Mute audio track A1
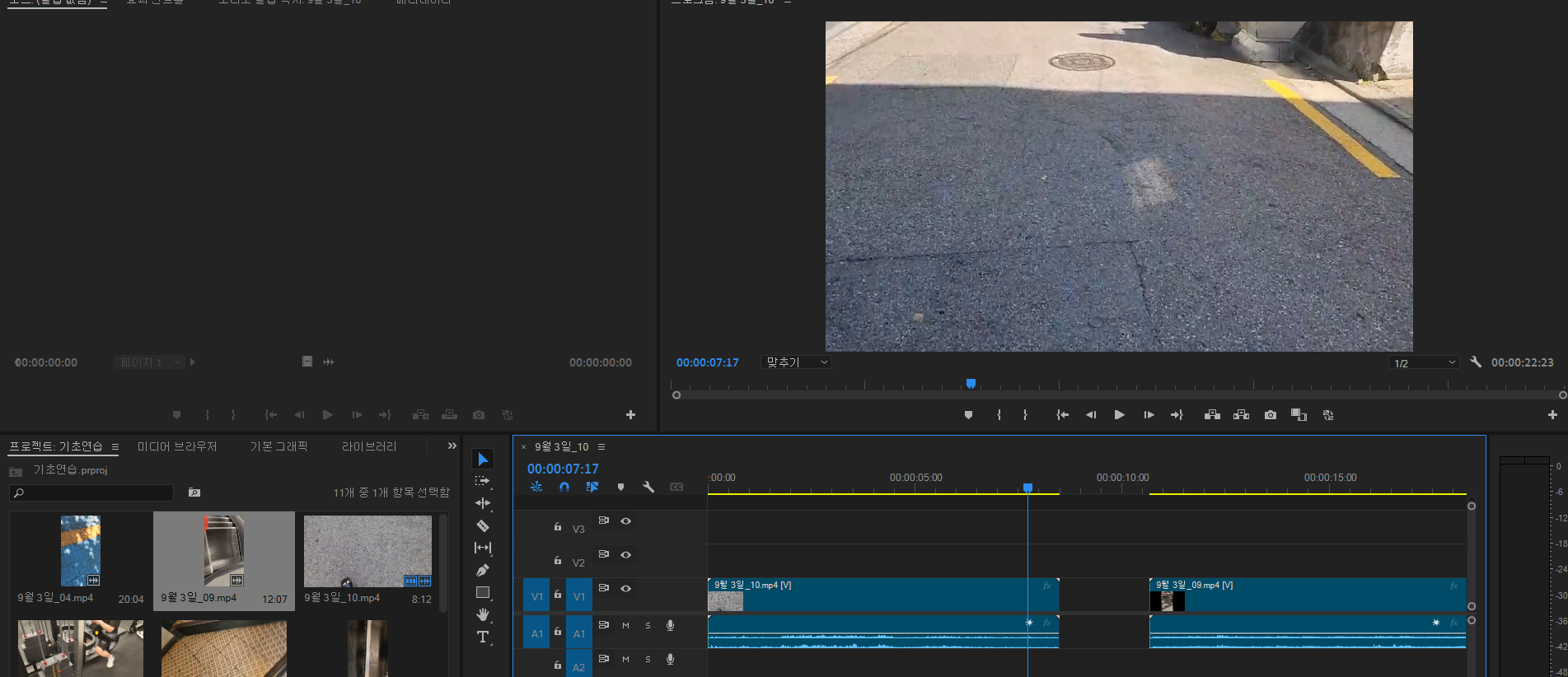Image resolution: width=1568 pixels, height=677 pixels. tap(625, 626)
